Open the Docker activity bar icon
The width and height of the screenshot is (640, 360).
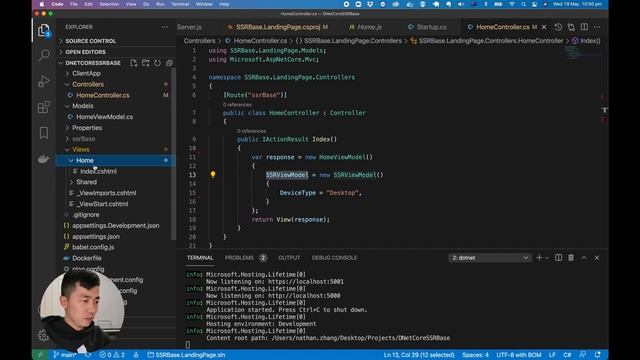[44, 159]
